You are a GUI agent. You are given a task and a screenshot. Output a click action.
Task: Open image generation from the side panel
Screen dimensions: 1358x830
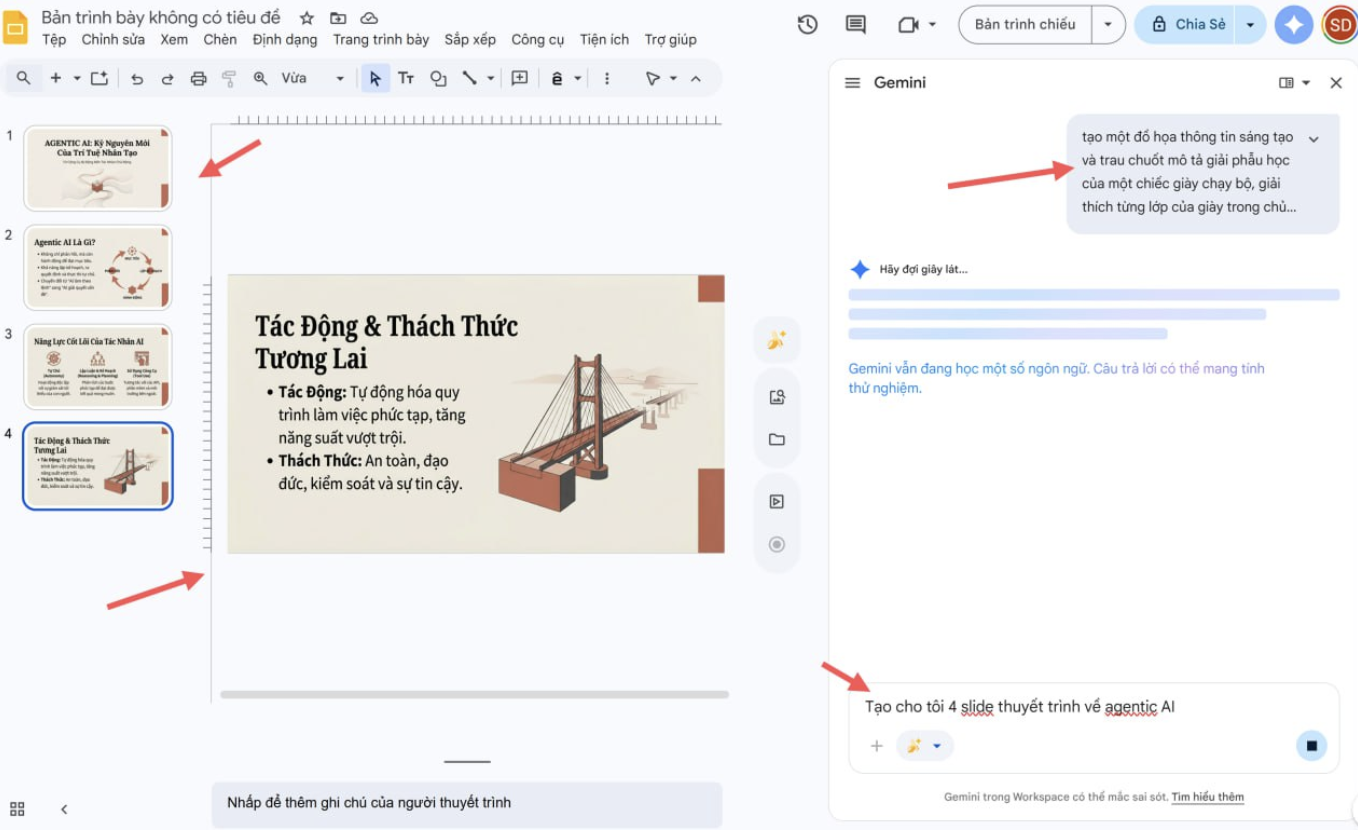pyautogui.click(x=776, y=396)
